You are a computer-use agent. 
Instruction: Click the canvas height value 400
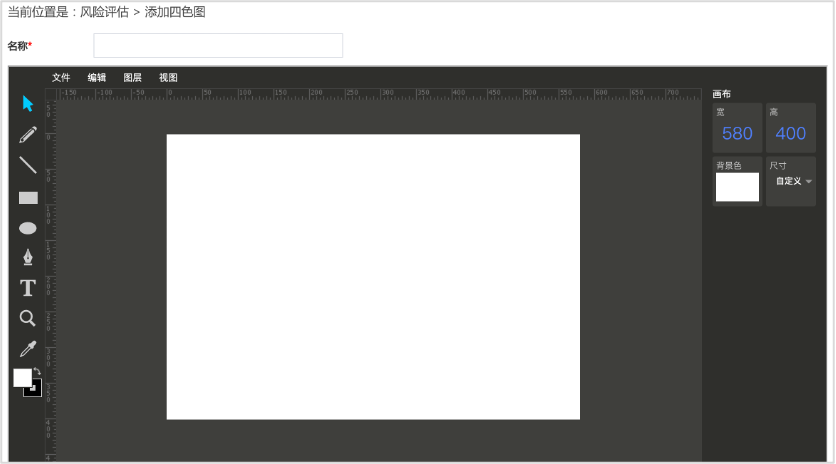point(790,133)
